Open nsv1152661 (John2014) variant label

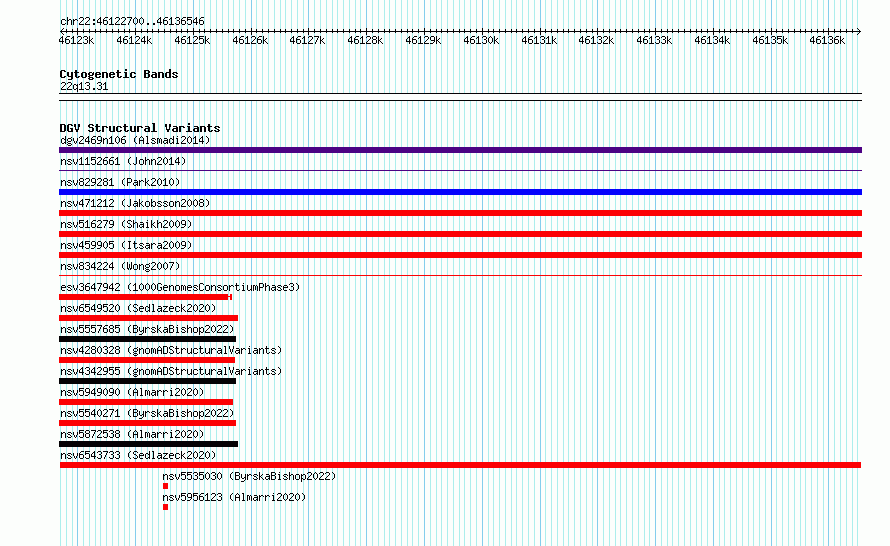click(x=123, y=161)
